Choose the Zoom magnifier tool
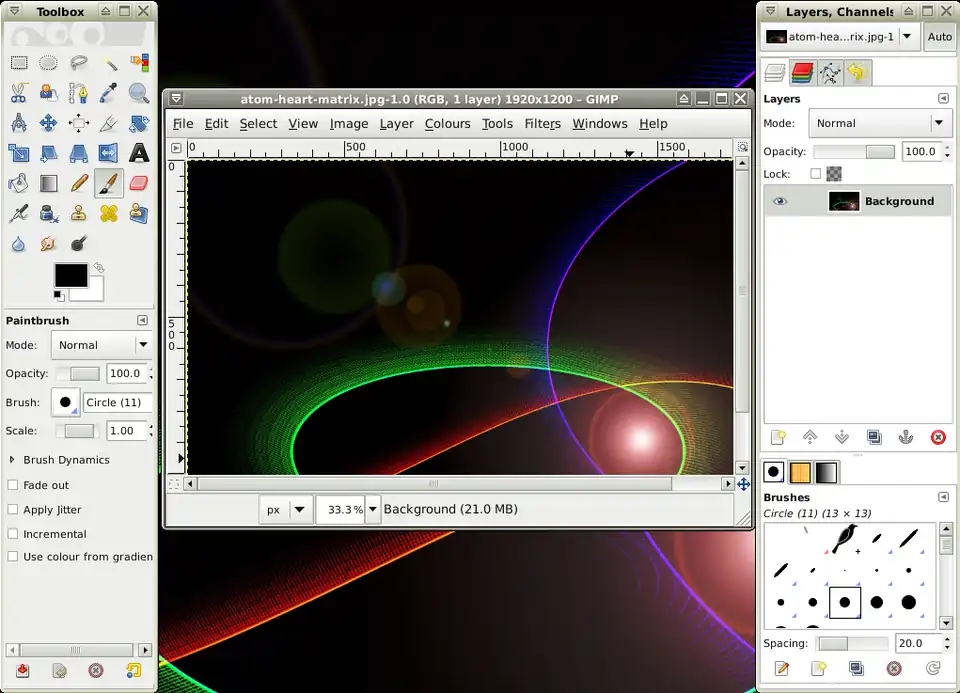 point(139,93)
